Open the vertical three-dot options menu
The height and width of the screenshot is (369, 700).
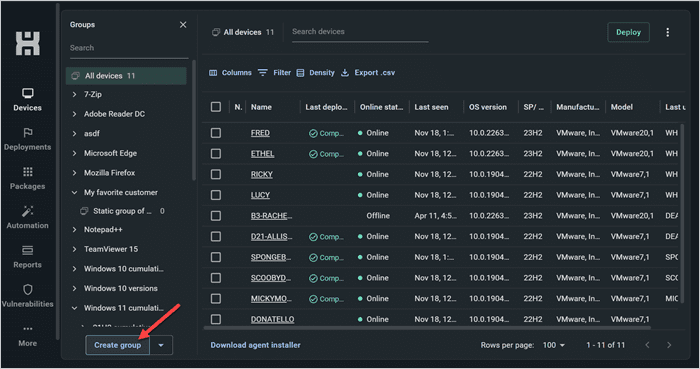(667, 32)
